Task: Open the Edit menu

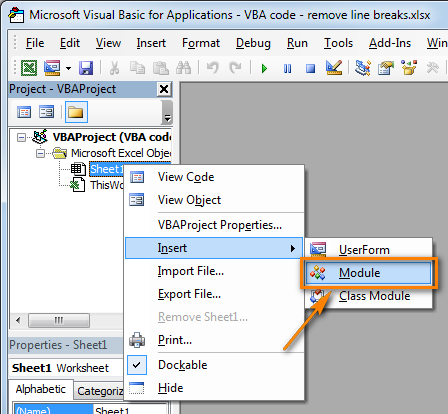Action: pos(70,43)
